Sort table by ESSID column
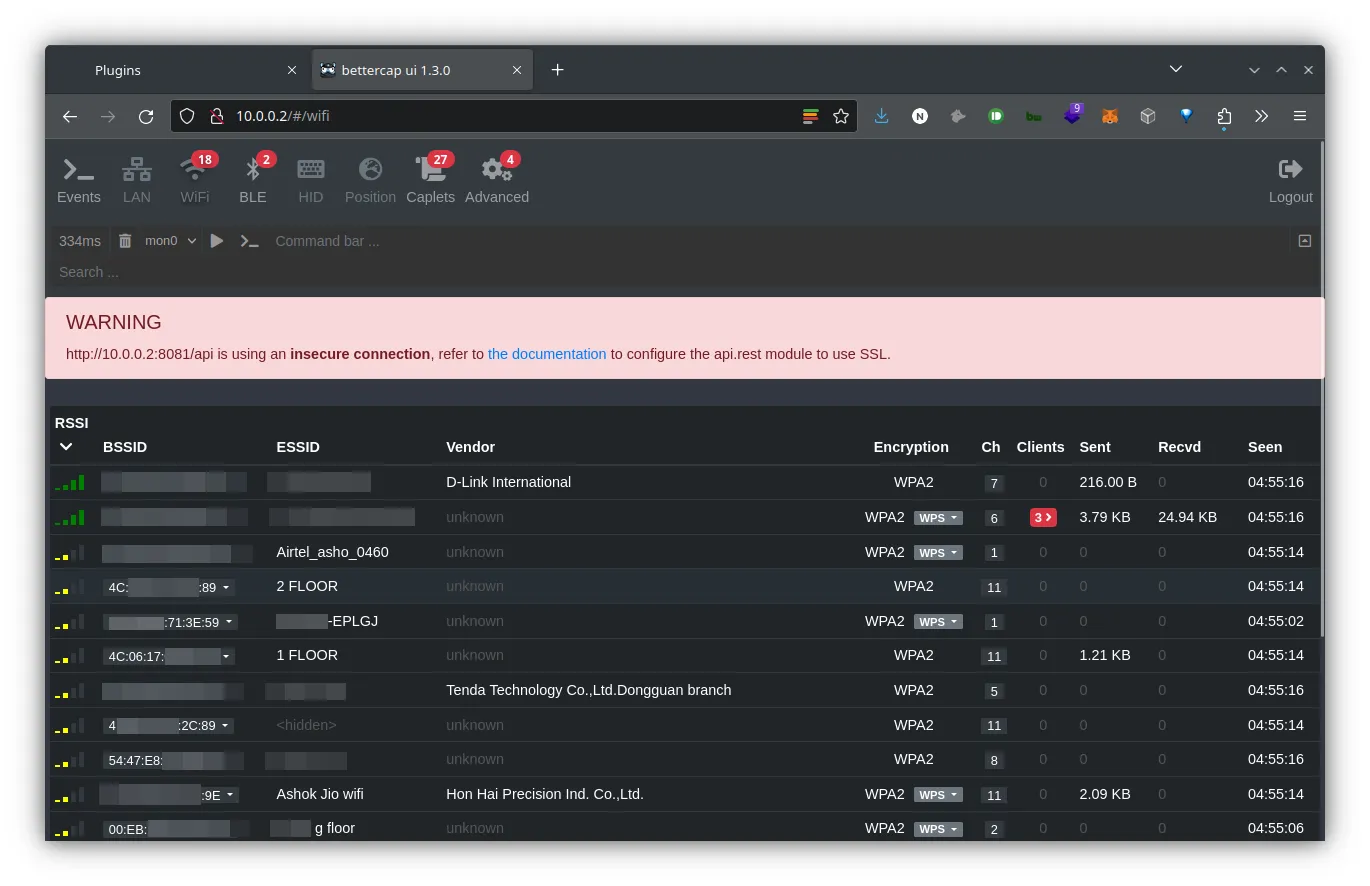The width and height of the screenshot is (1370, 886). click(298, 447)
